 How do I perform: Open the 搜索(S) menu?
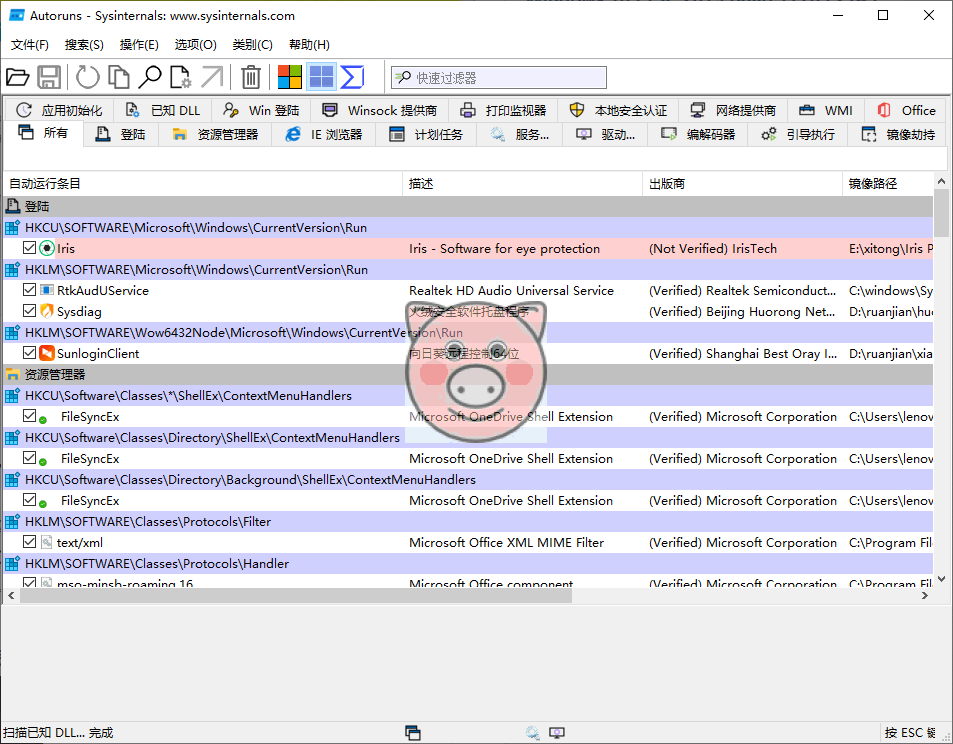tap(84, 44)
